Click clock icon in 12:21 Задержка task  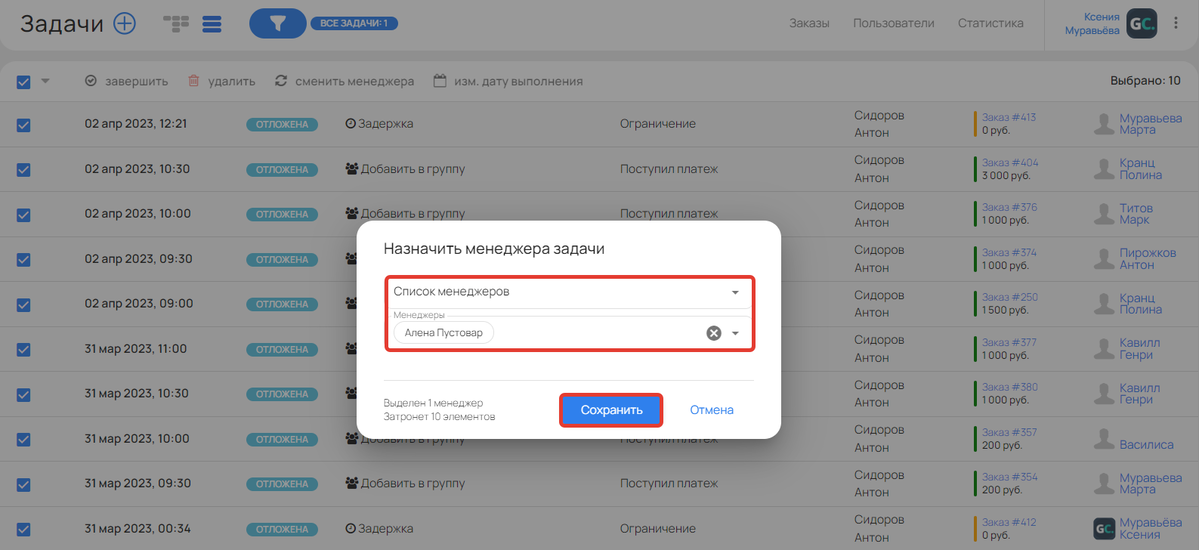[x=351, y=124]
